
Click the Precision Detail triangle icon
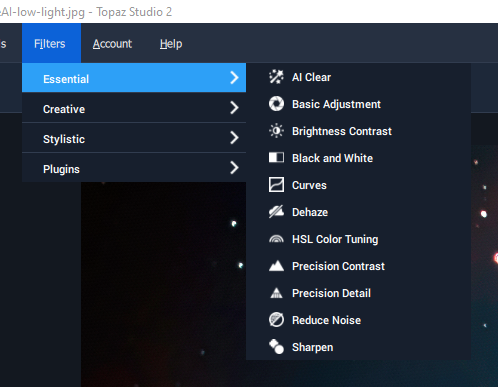pos(276,293)
